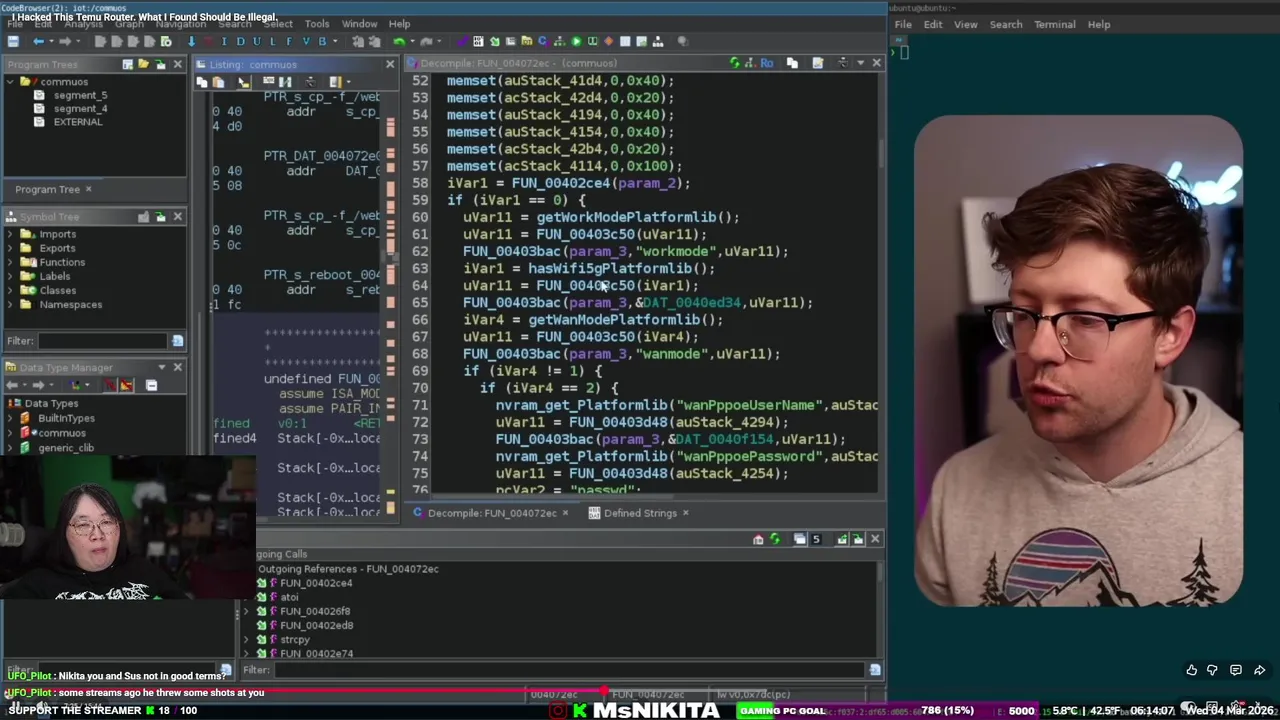The width and height of the screenshot is (1280, 720).
Task: Click the call tree Filter text field
Action: point(570,670)
